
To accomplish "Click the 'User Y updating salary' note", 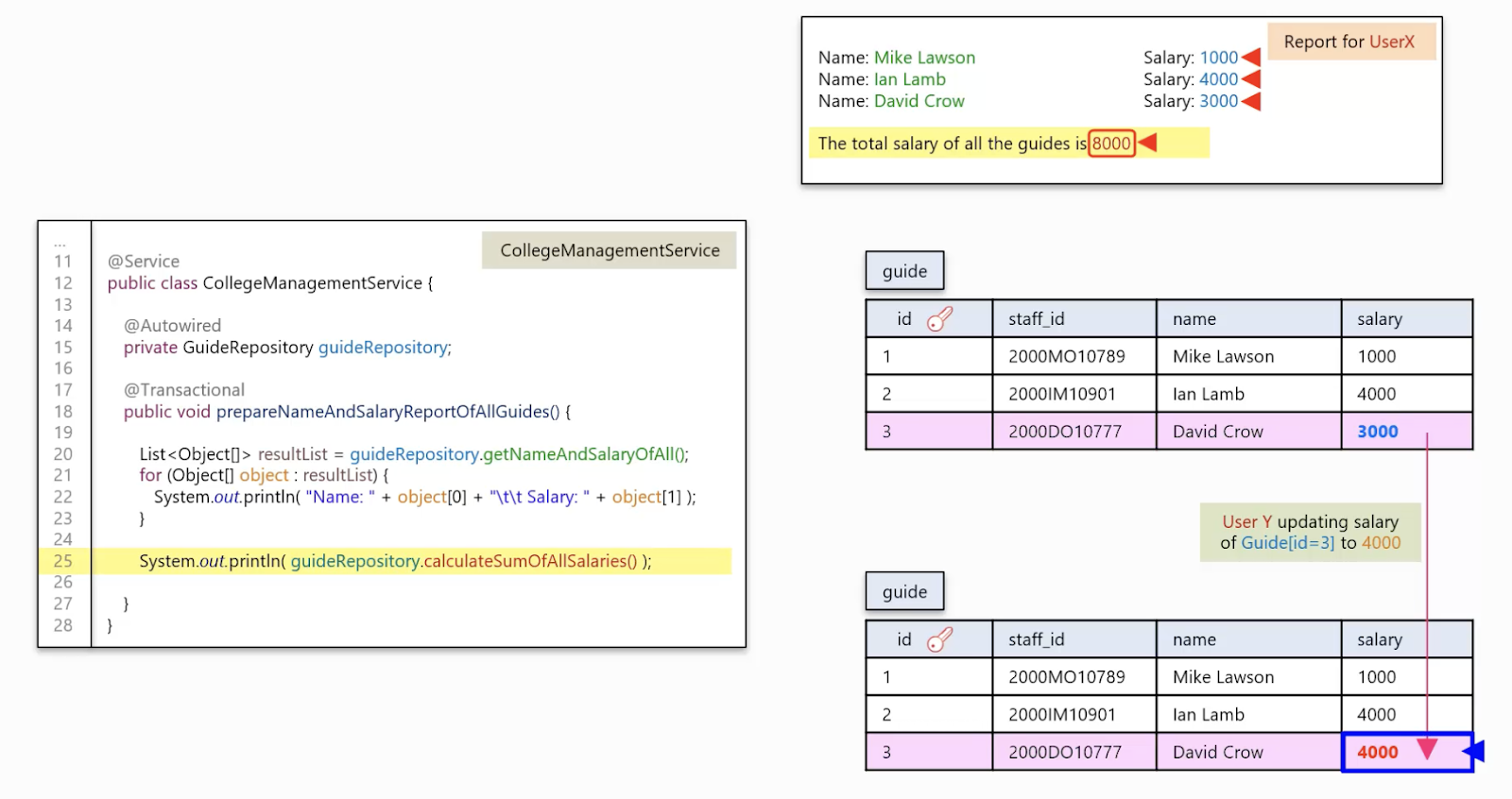I will click(x=1311, y=532).
